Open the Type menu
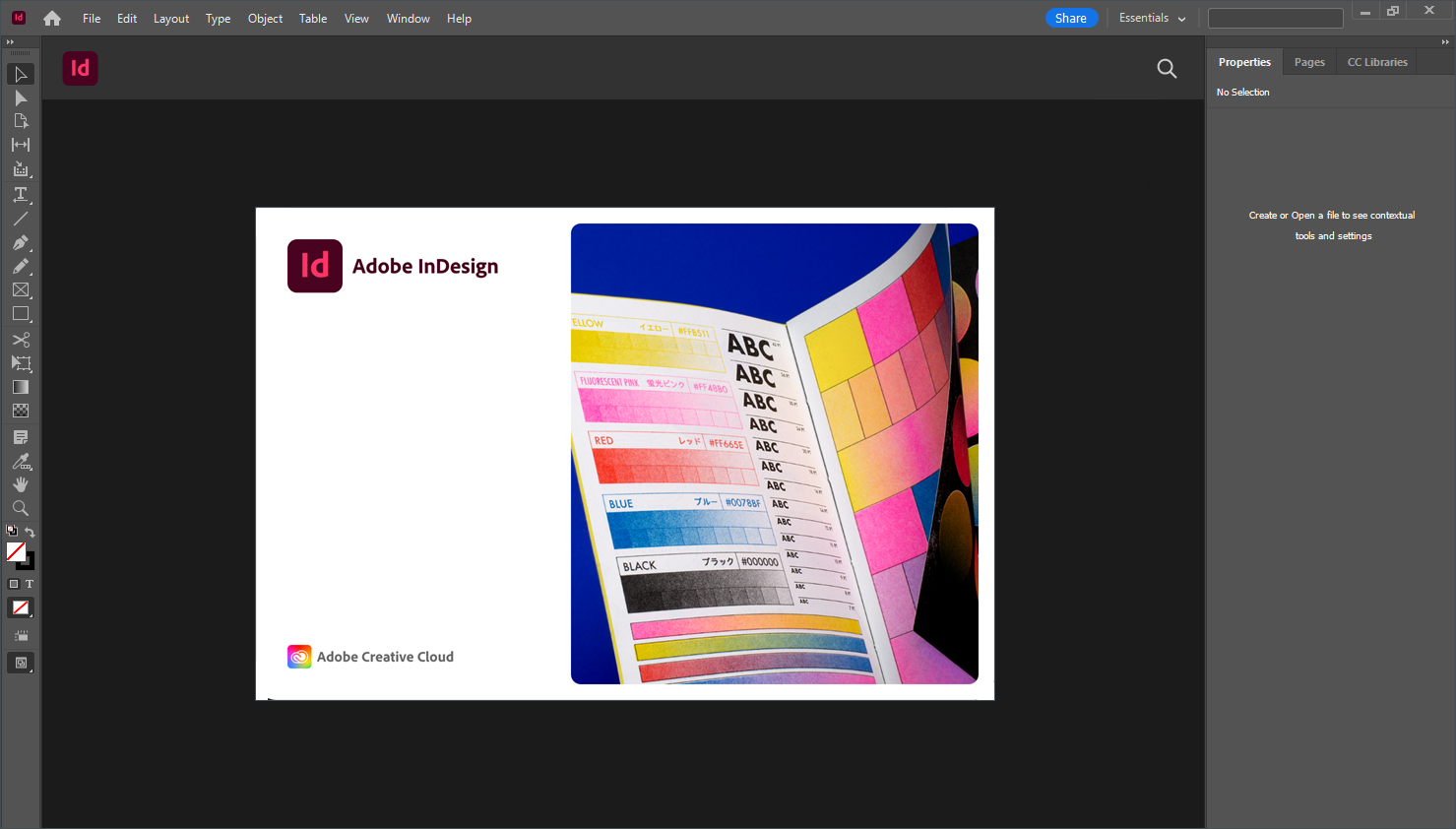The height and width of the screenshot is (829, 1456). pos(219,19)
